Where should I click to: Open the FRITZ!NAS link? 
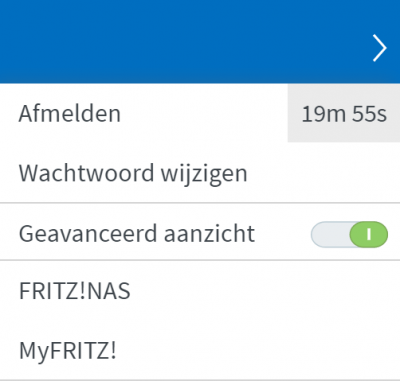point(200,290)
